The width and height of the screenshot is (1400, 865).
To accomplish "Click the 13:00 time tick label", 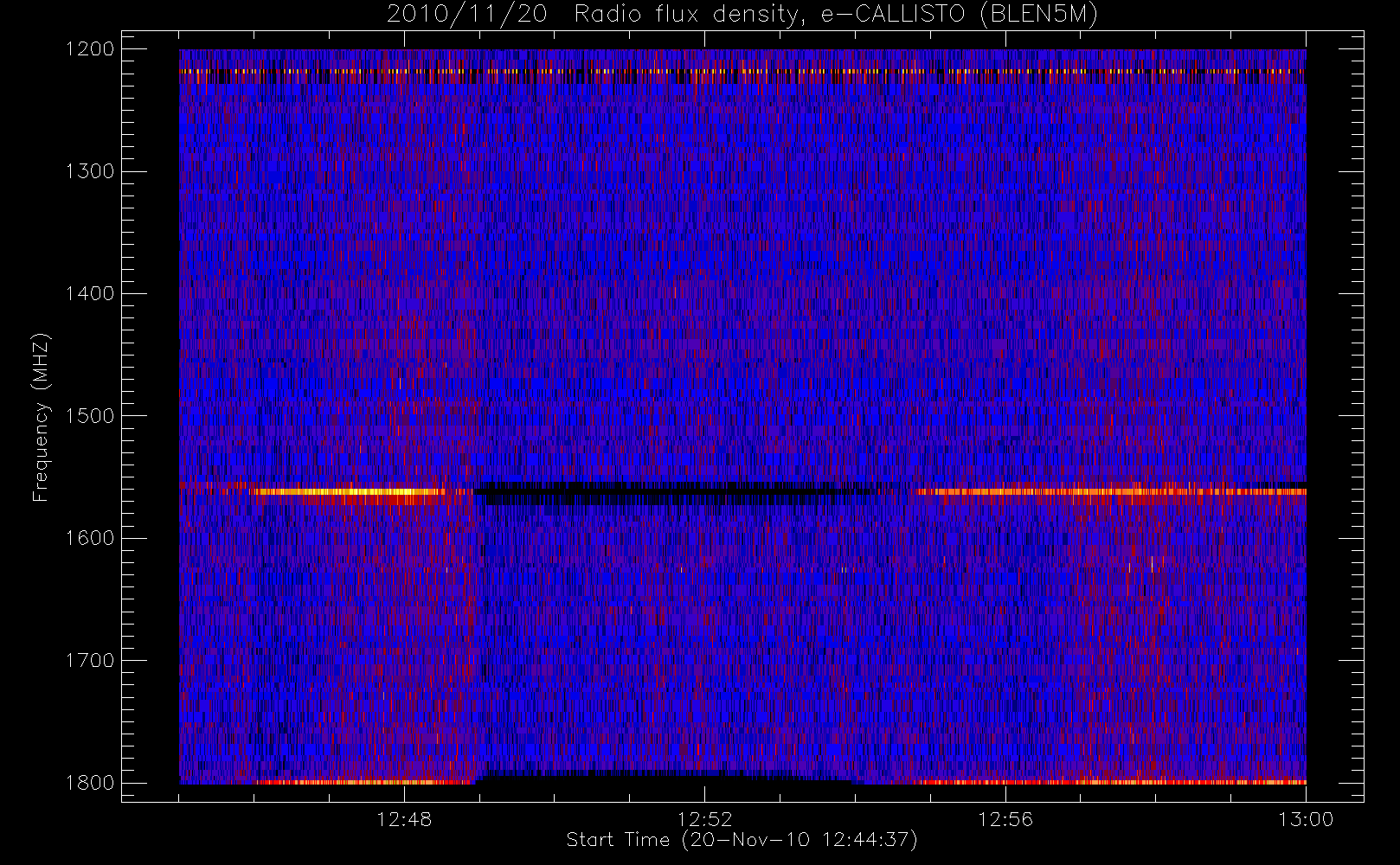I will coord(1306,819).
